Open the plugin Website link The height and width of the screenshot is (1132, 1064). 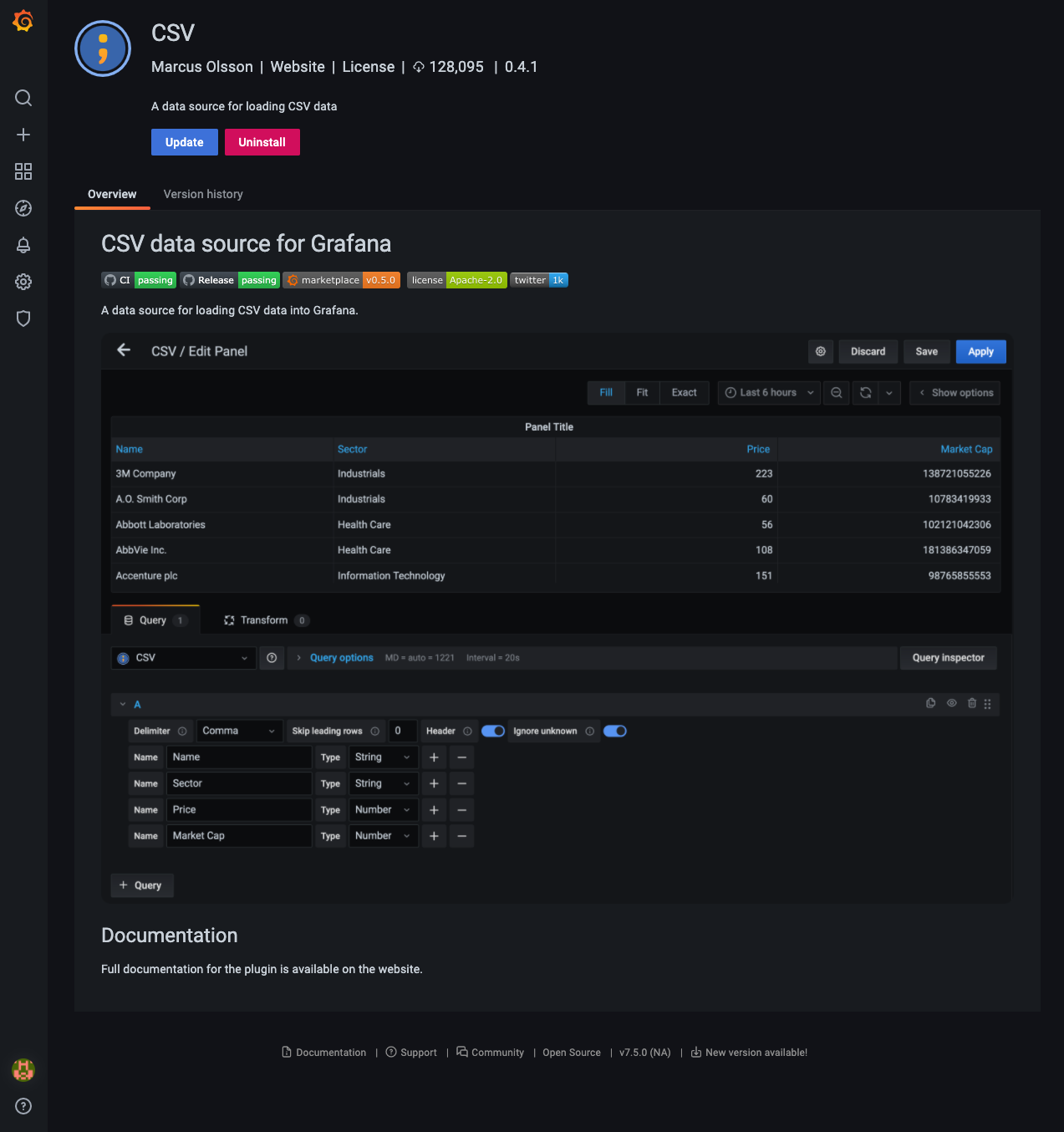click(x=297, y=67)
